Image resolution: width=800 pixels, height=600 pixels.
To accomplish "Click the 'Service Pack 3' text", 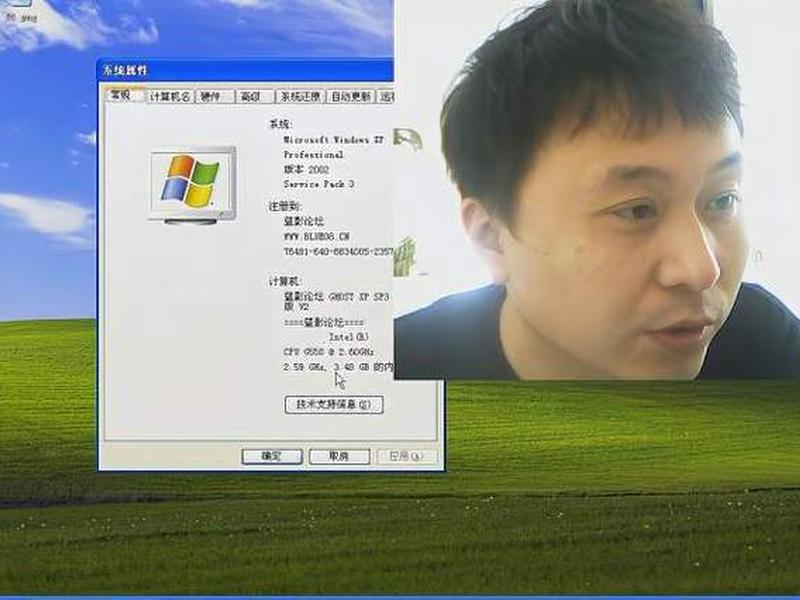I will tap(319, 184).
